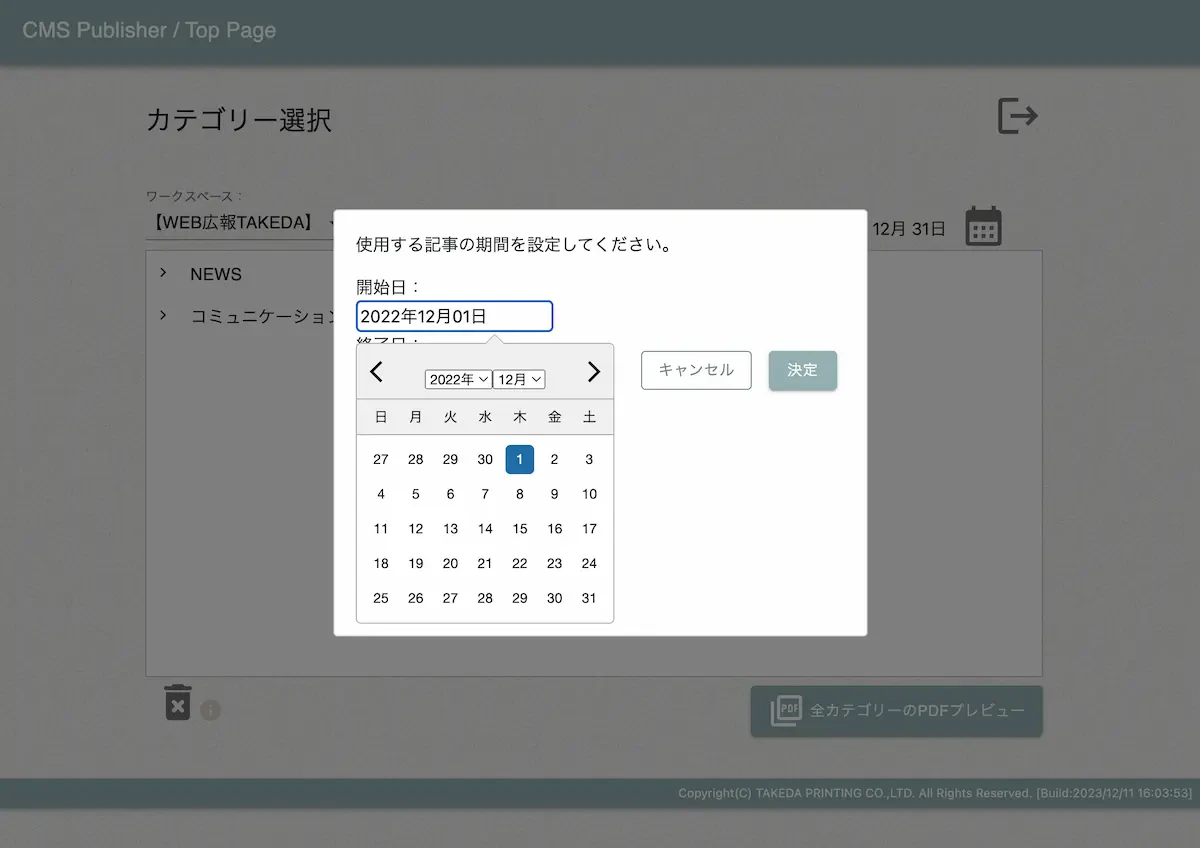Viewport: 1200px width, 848px height.
Task: Go to previous month in date picker
Action: 376,372
